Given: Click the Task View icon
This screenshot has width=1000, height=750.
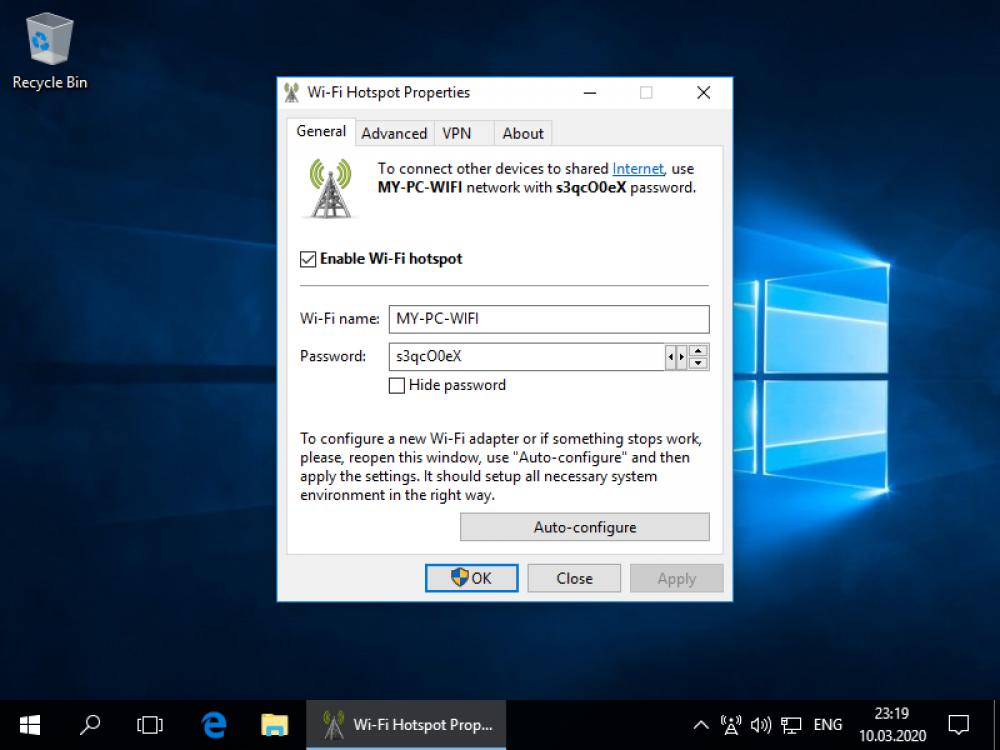Looking at the screenshot, I should click(149, 724).
